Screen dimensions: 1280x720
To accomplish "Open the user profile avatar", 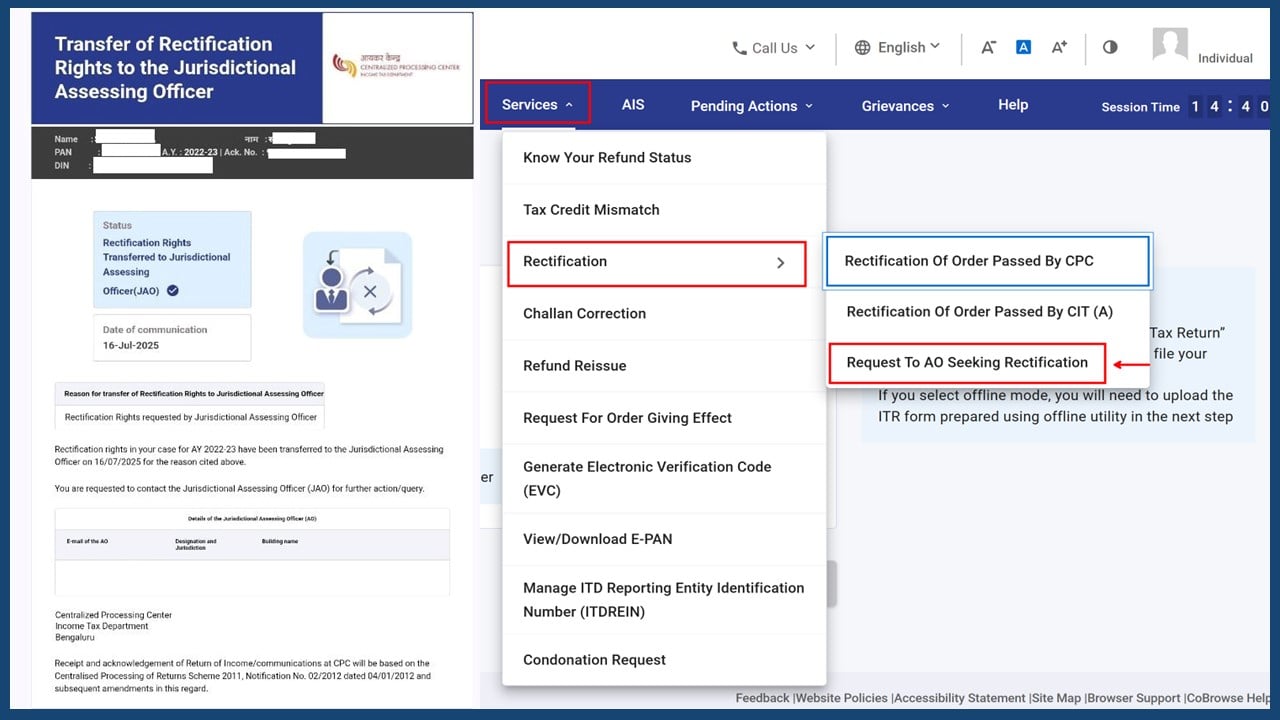I will pos(1170,45).
